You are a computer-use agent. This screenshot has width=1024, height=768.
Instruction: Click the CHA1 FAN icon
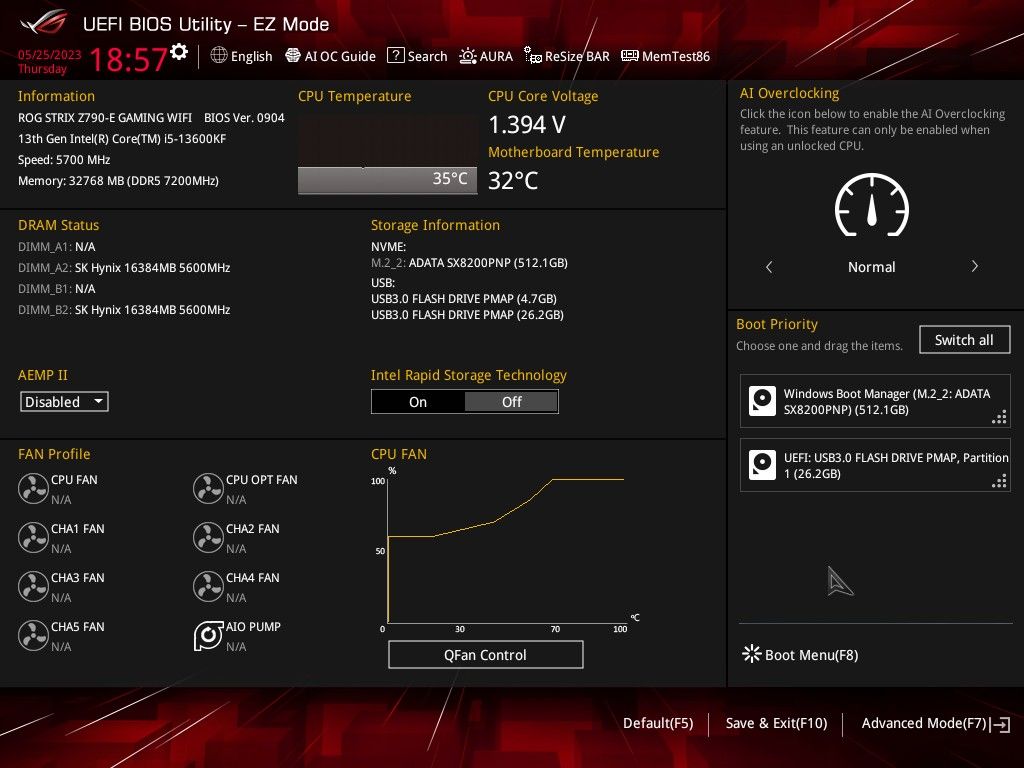pyautogui.click(x=33, y=537)
